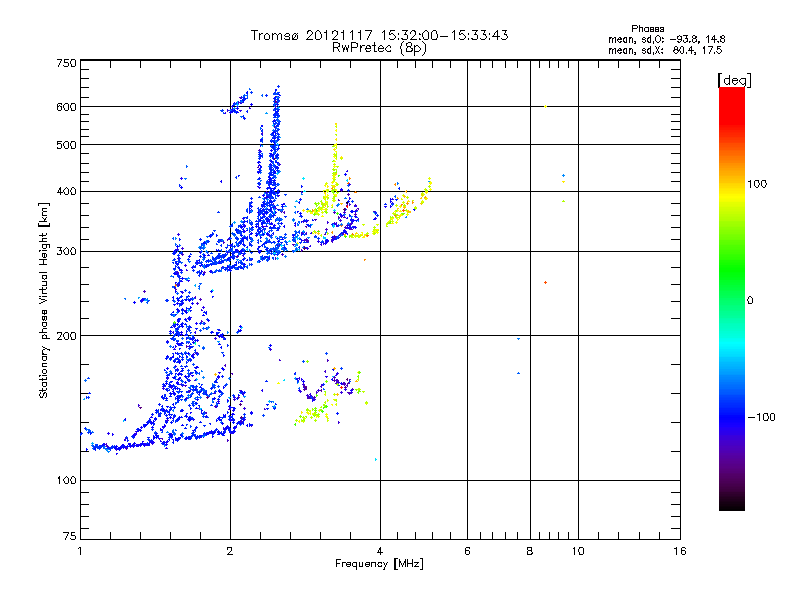Click the colorbar tick label '100'
Viewport: 800px width, 600px height.
click(757, 184)
